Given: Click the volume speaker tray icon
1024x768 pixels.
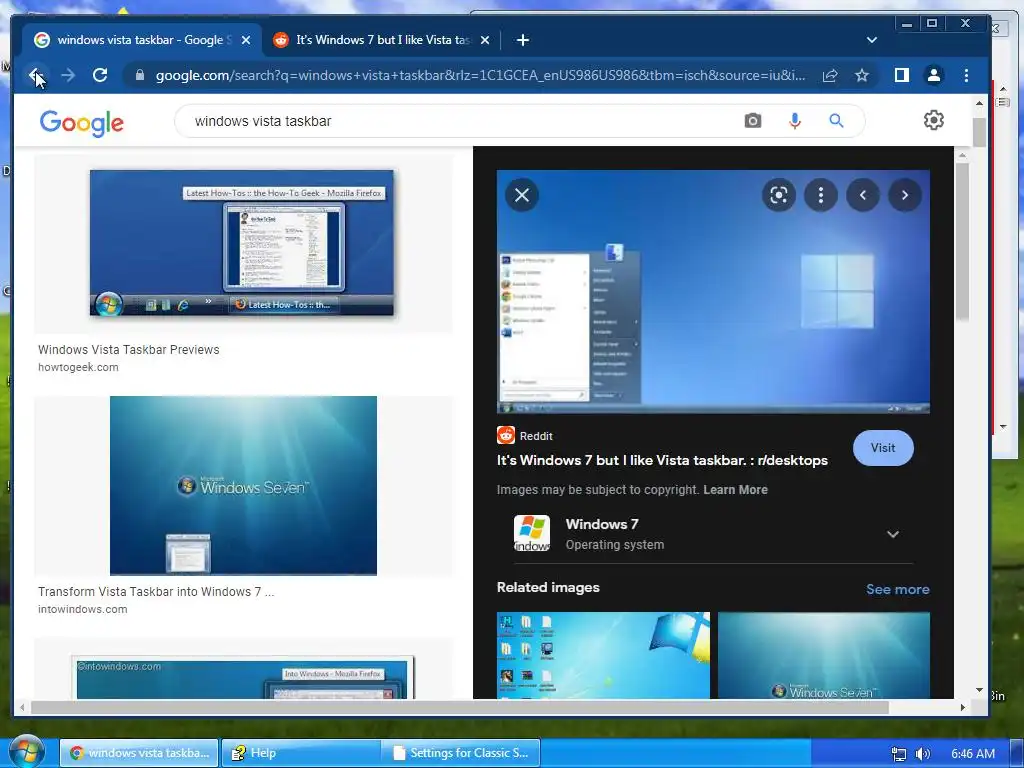Looking at the screenshot, I should click(922, 754).
